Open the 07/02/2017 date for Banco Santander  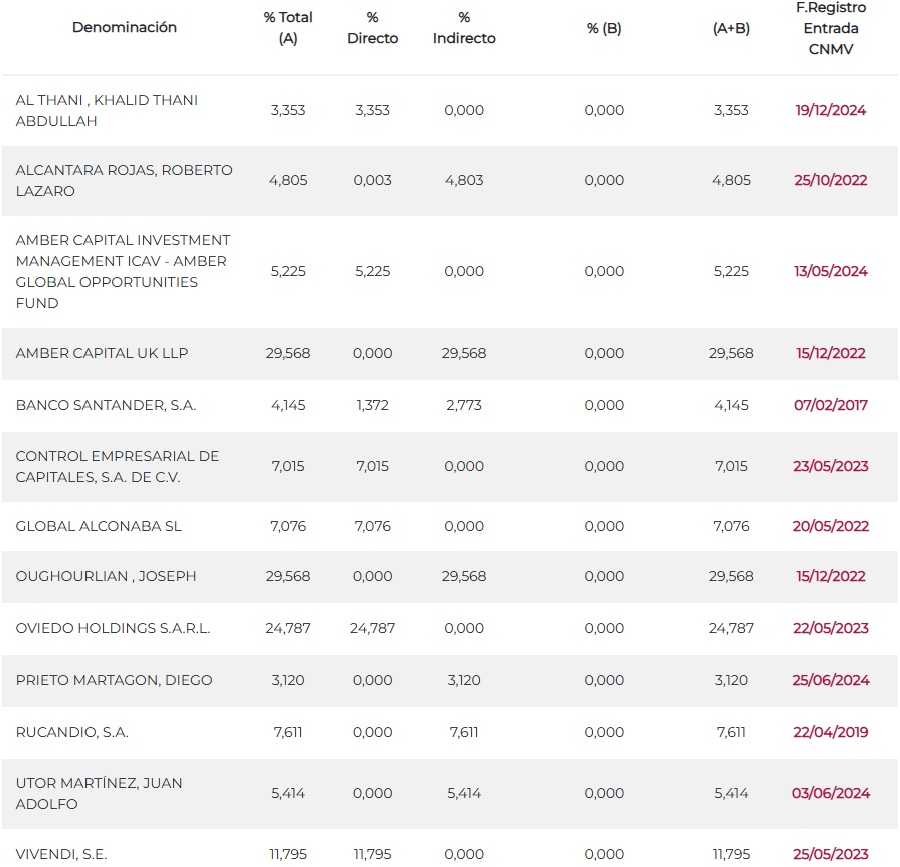tap(830, 406)
